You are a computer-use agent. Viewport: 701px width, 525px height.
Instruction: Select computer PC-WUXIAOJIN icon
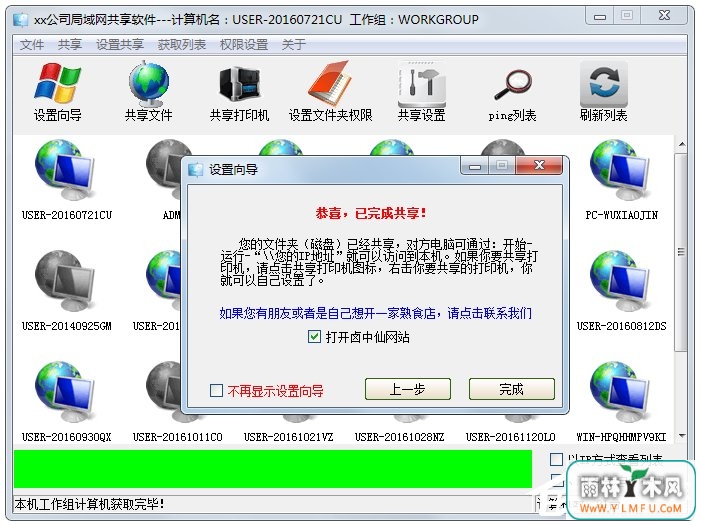pos(621,170)
